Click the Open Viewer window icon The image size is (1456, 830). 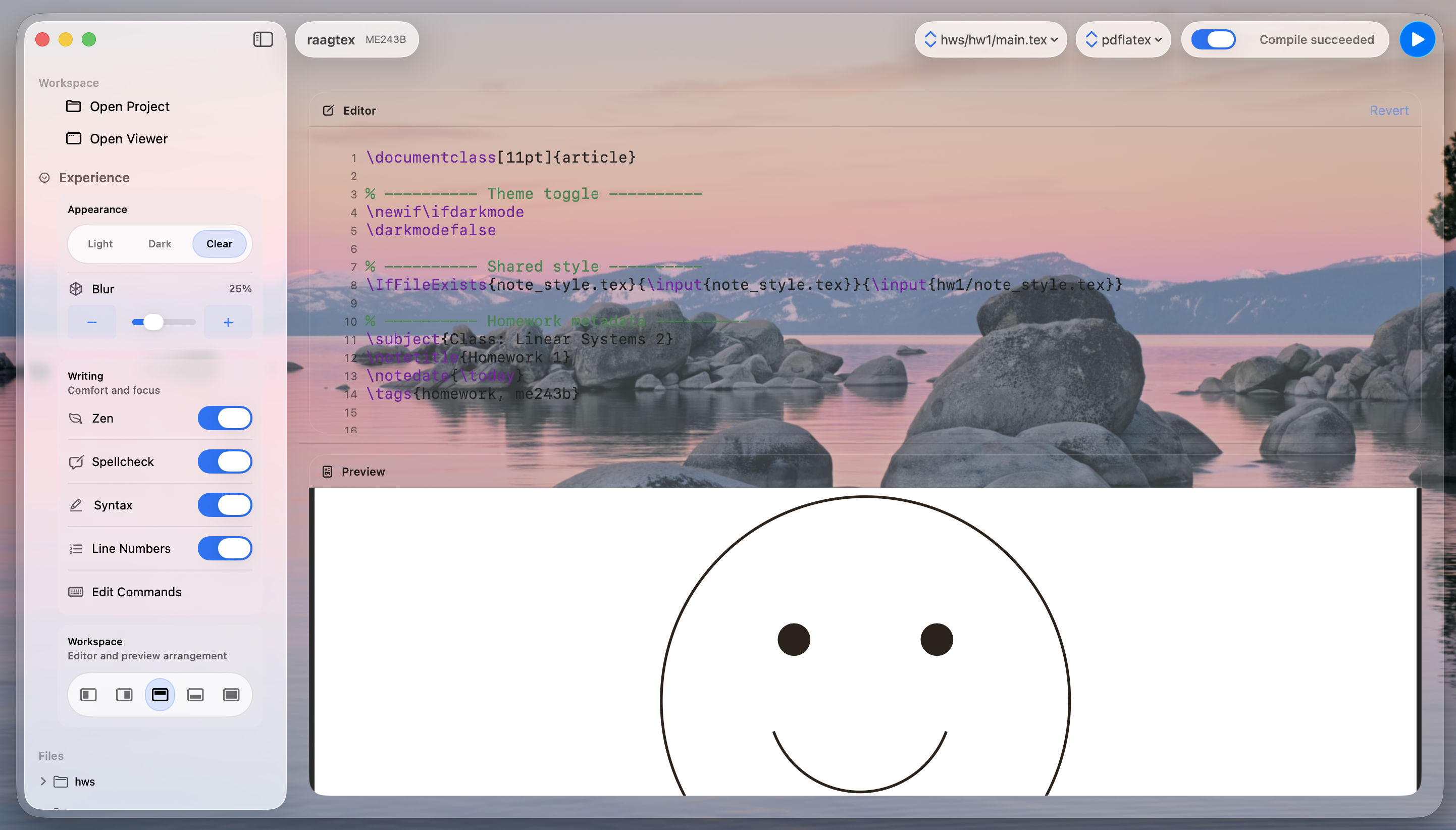pyautogui.click(x=74, y=138)
